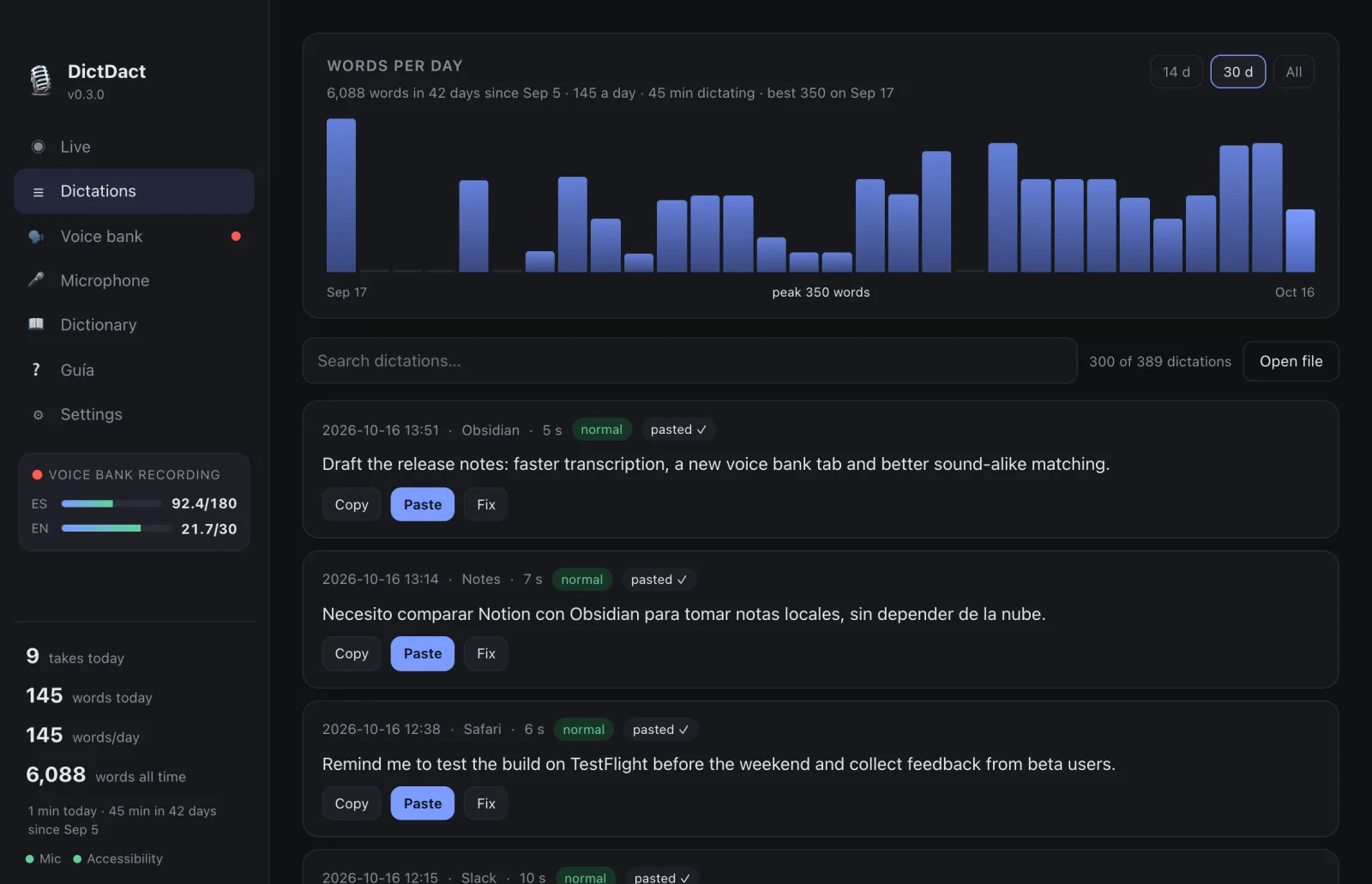Click the ES voice bank progress bar
The height and width of the screenshot is (884, 1372).
[x=111, y=503]
